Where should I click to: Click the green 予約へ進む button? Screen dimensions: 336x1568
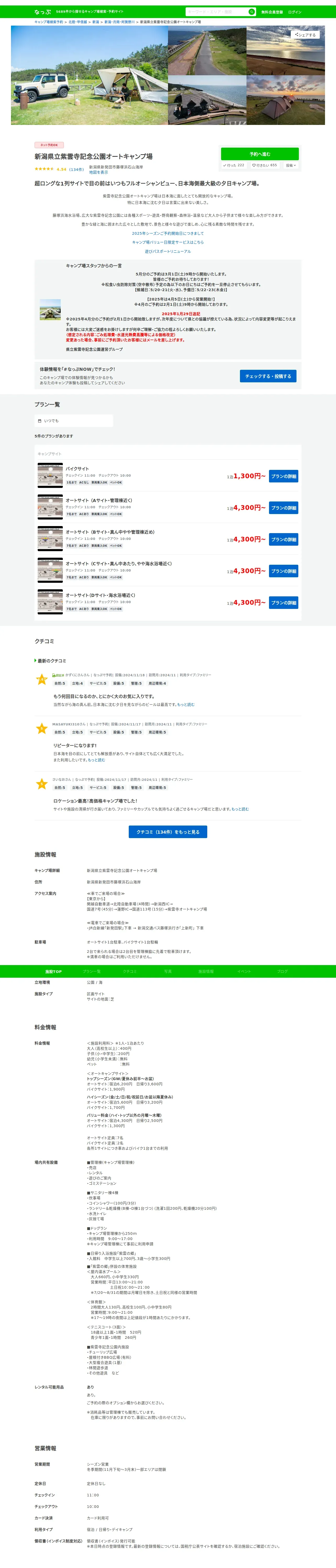[x=260, y=154]
